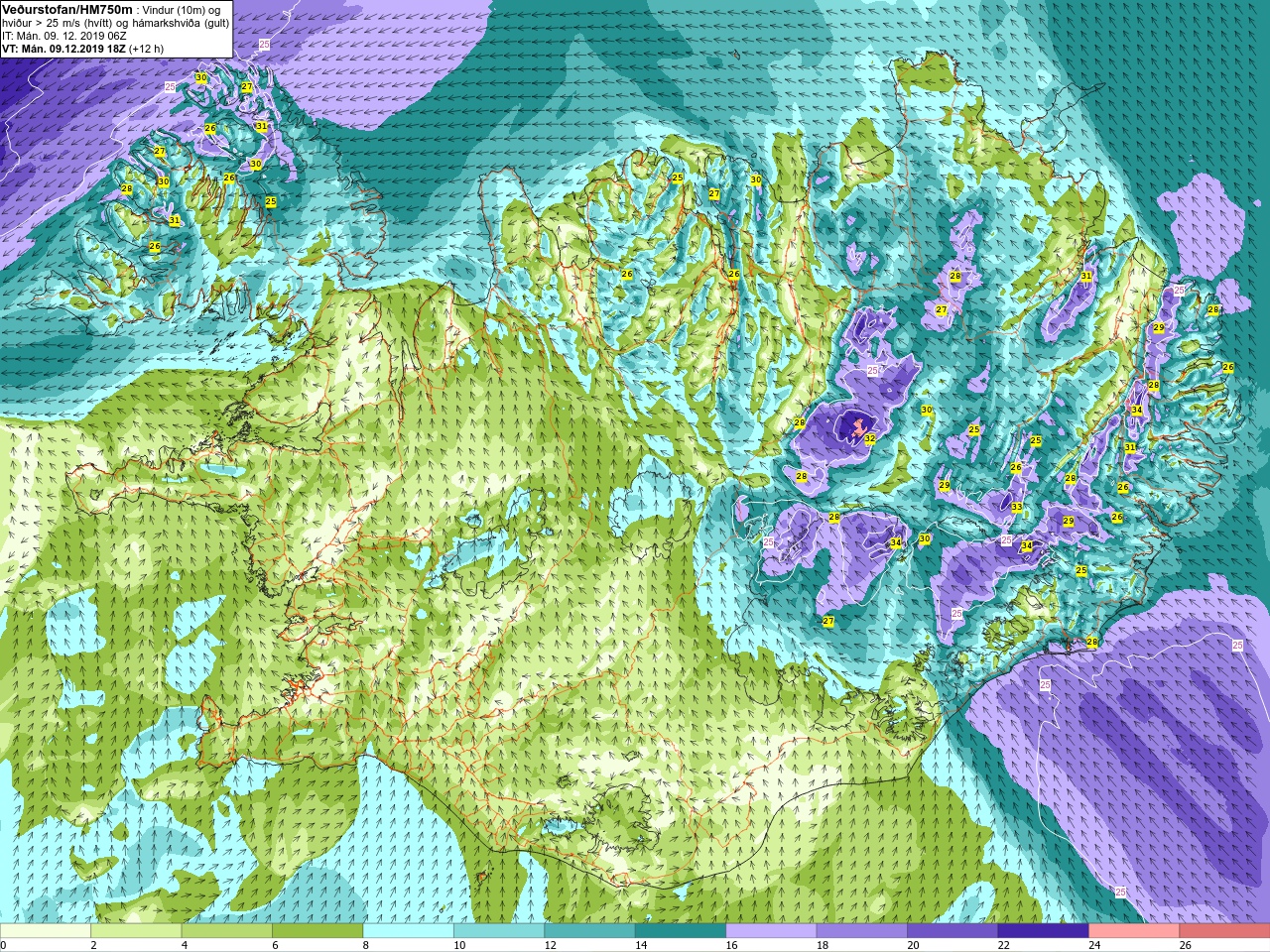Select the 18–20 m/s light purple legend swatch
The width and height of the screenshot is (1270, 952).
861,931
